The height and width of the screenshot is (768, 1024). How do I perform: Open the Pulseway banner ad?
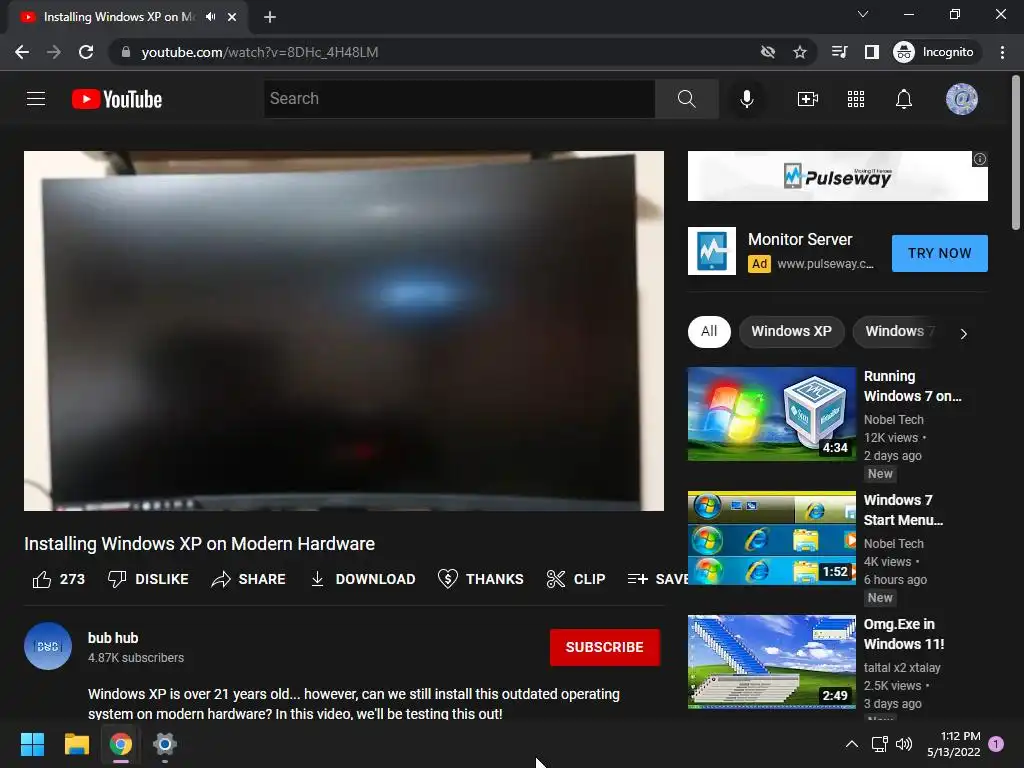tap(837, 176)
